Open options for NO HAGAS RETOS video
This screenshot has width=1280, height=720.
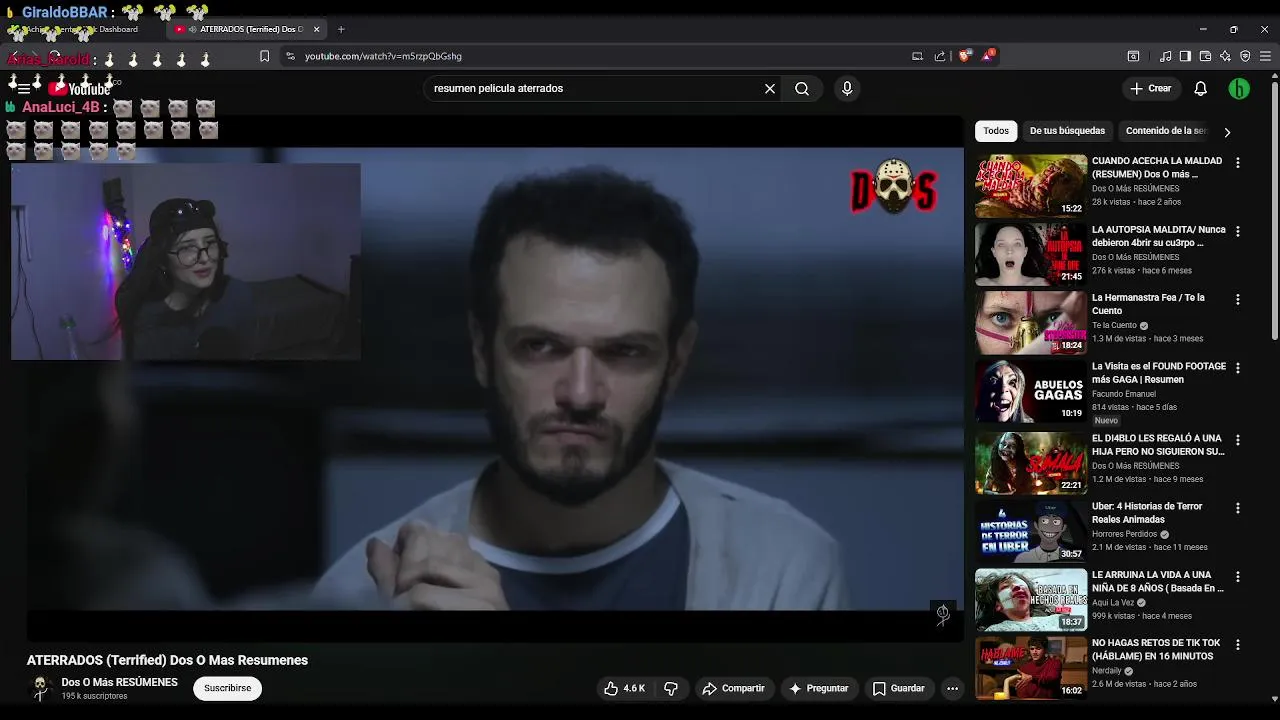(1238, 645)
